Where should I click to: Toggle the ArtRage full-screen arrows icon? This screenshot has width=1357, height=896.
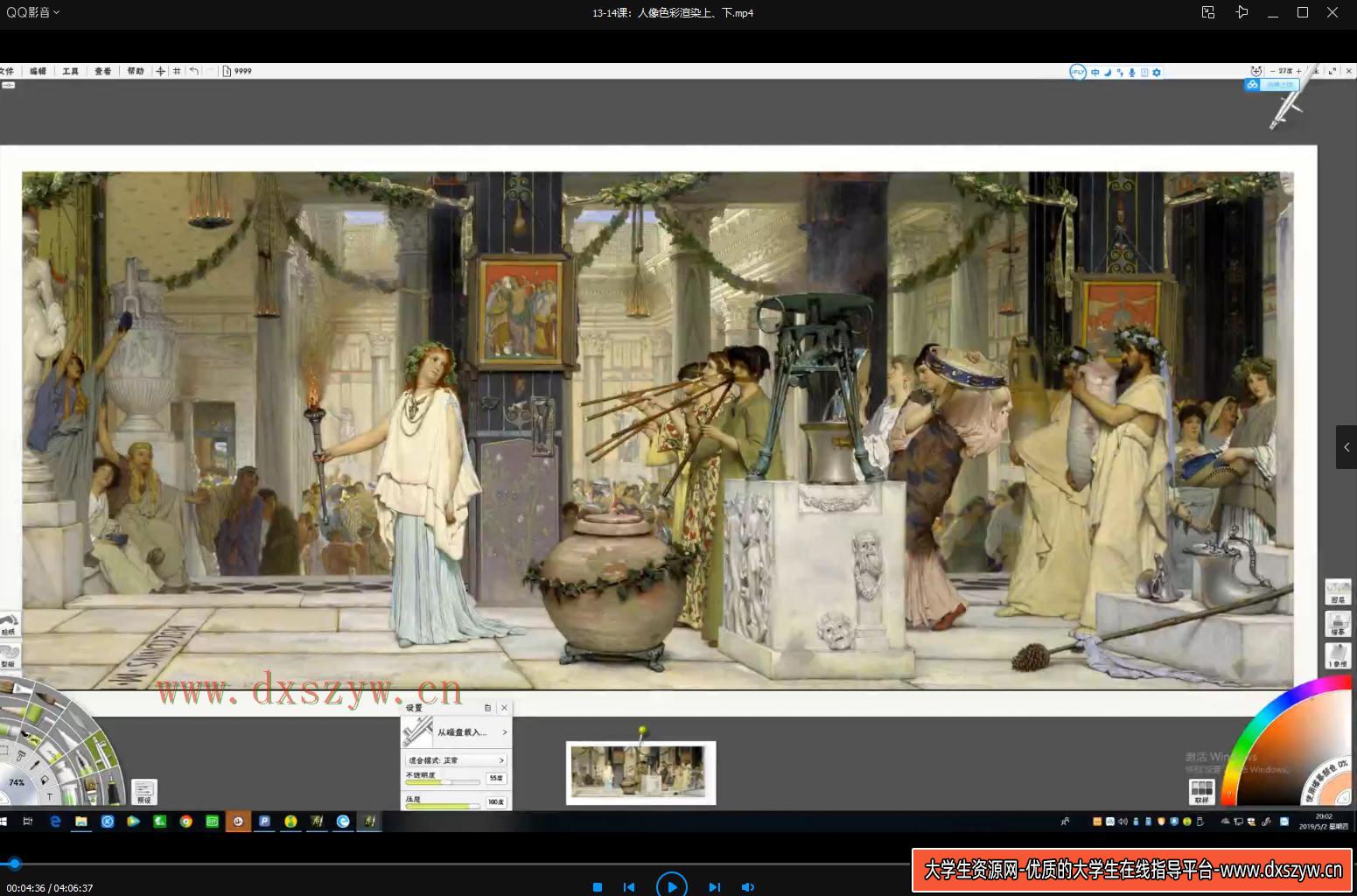[1333, 72]
